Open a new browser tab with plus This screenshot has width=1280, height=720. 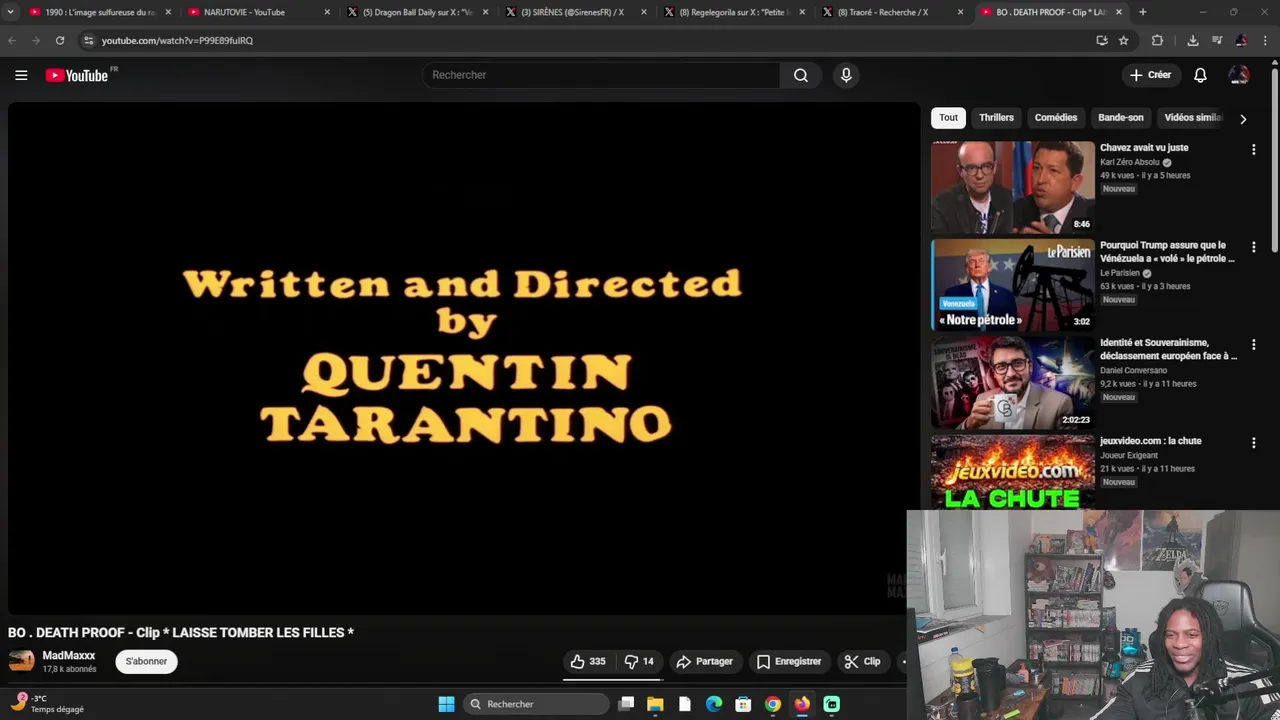pos(1143,12)
